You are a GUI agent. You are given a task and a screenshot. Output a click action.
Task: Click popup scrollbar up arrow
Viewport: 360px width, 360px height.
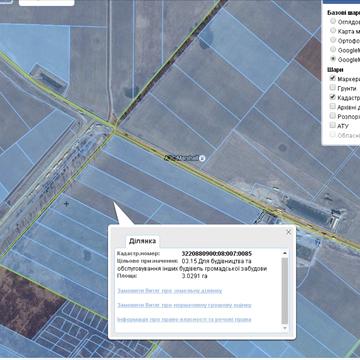285,253
